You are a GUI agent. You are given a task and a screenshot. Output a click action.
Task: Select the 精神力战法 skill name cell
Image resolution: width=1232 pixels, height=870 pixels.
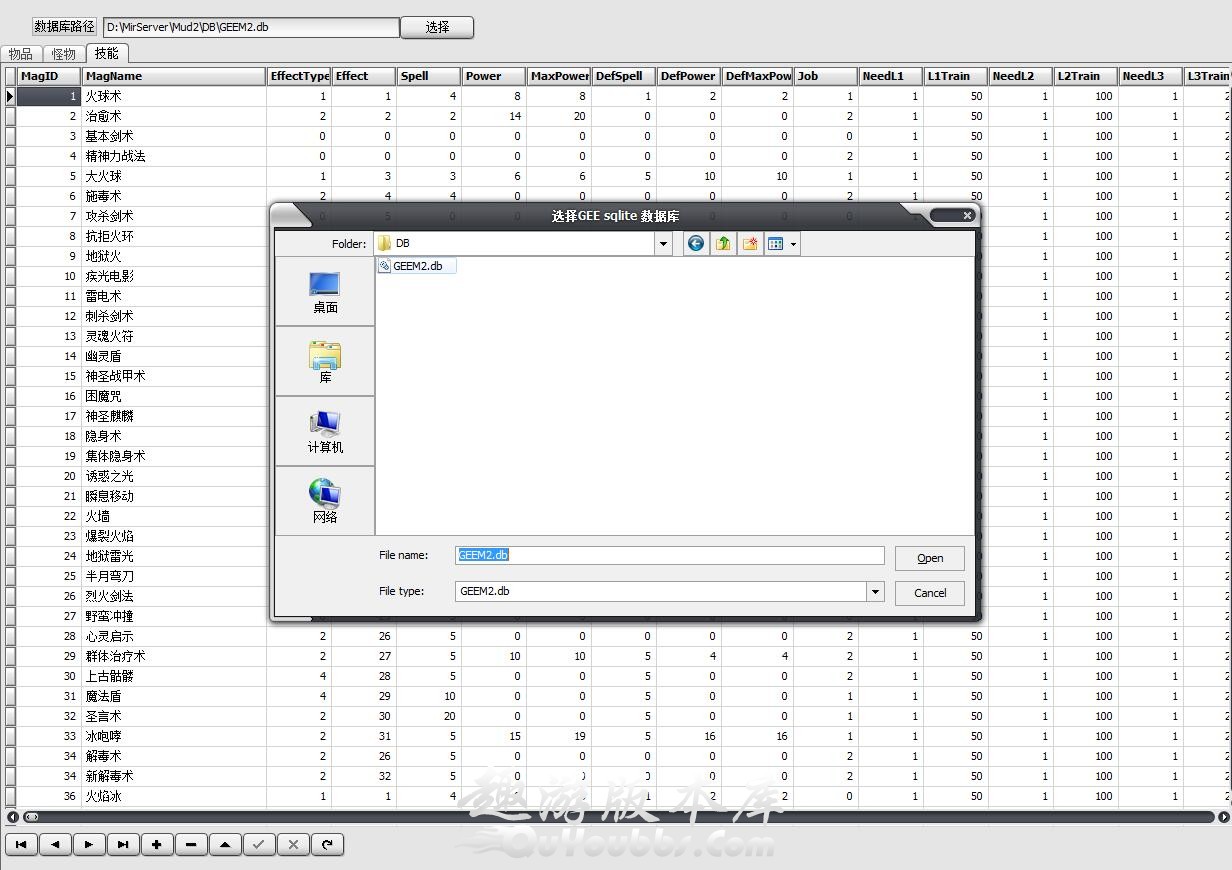(x=174, y=156)
